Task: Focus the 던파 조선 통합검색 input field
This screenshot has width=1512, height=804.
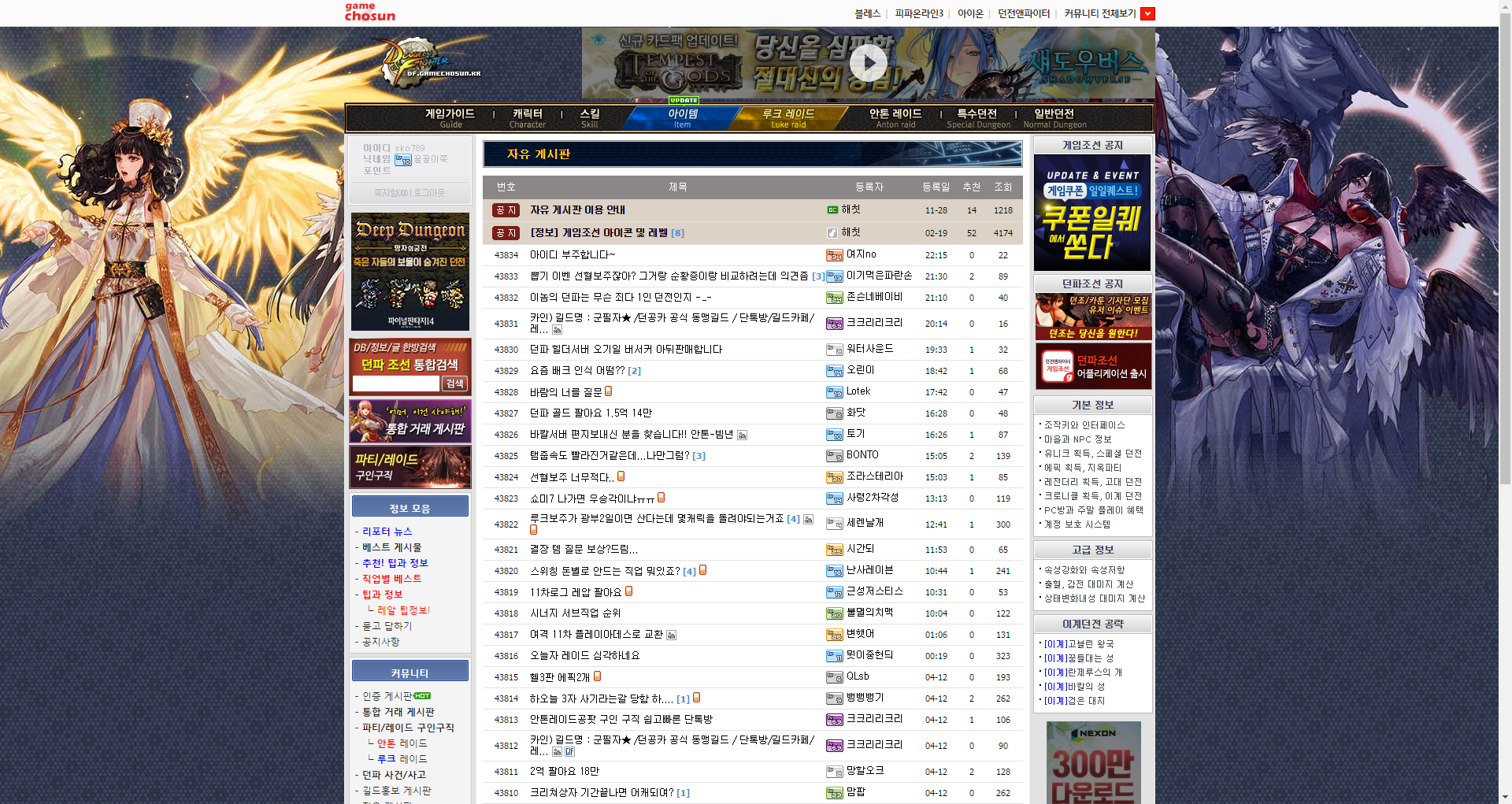Action: pos(395,383)
